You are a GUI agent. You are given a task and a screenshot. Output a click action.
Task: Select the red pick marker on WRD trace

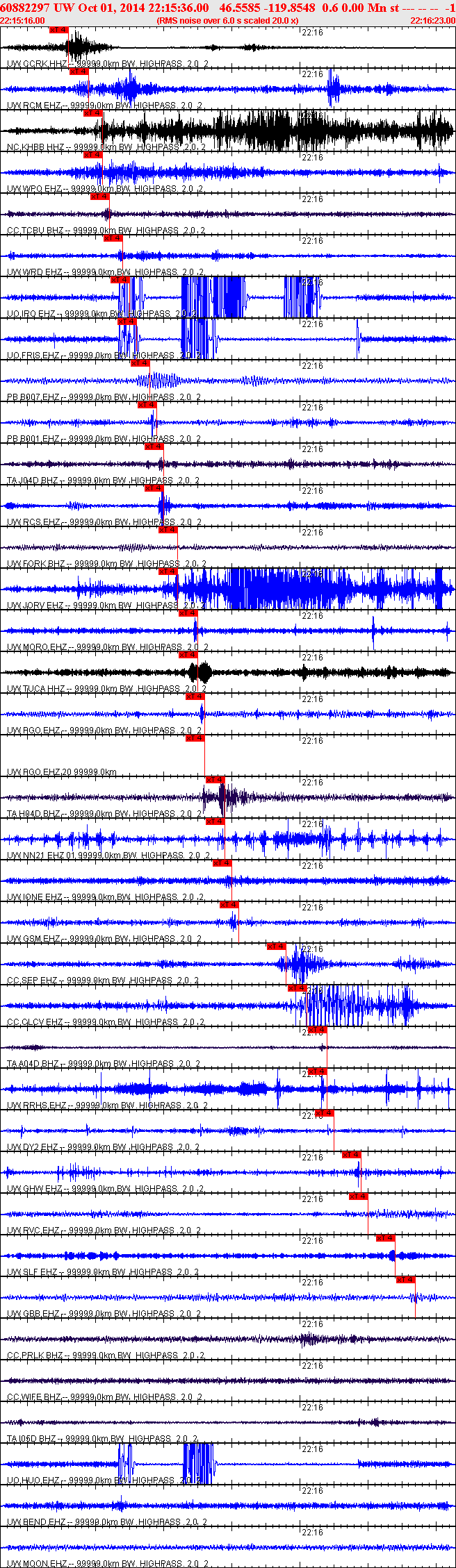click(x=113, y=238)
